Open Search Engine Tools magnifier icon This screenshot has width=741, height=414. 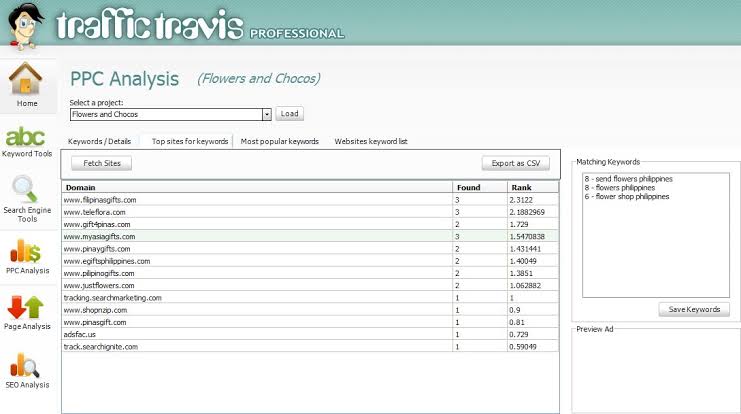pos(25,189)
